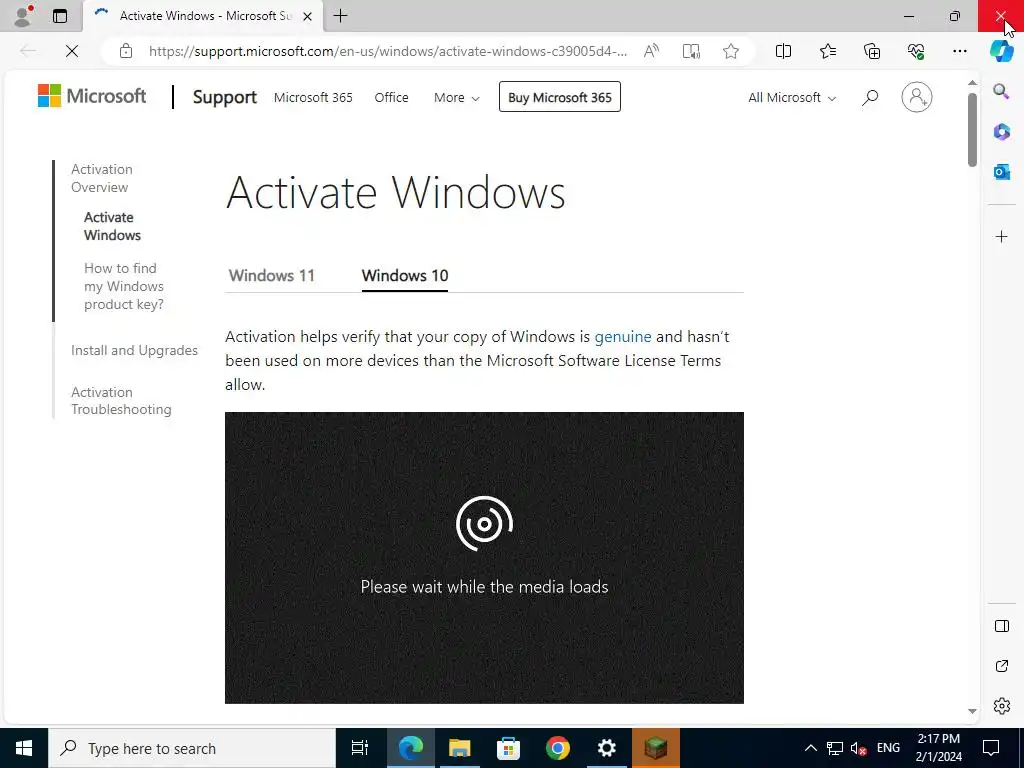
Task: Open the Edge profile icon
Action: pyautogui.click(x=24, y=16)
